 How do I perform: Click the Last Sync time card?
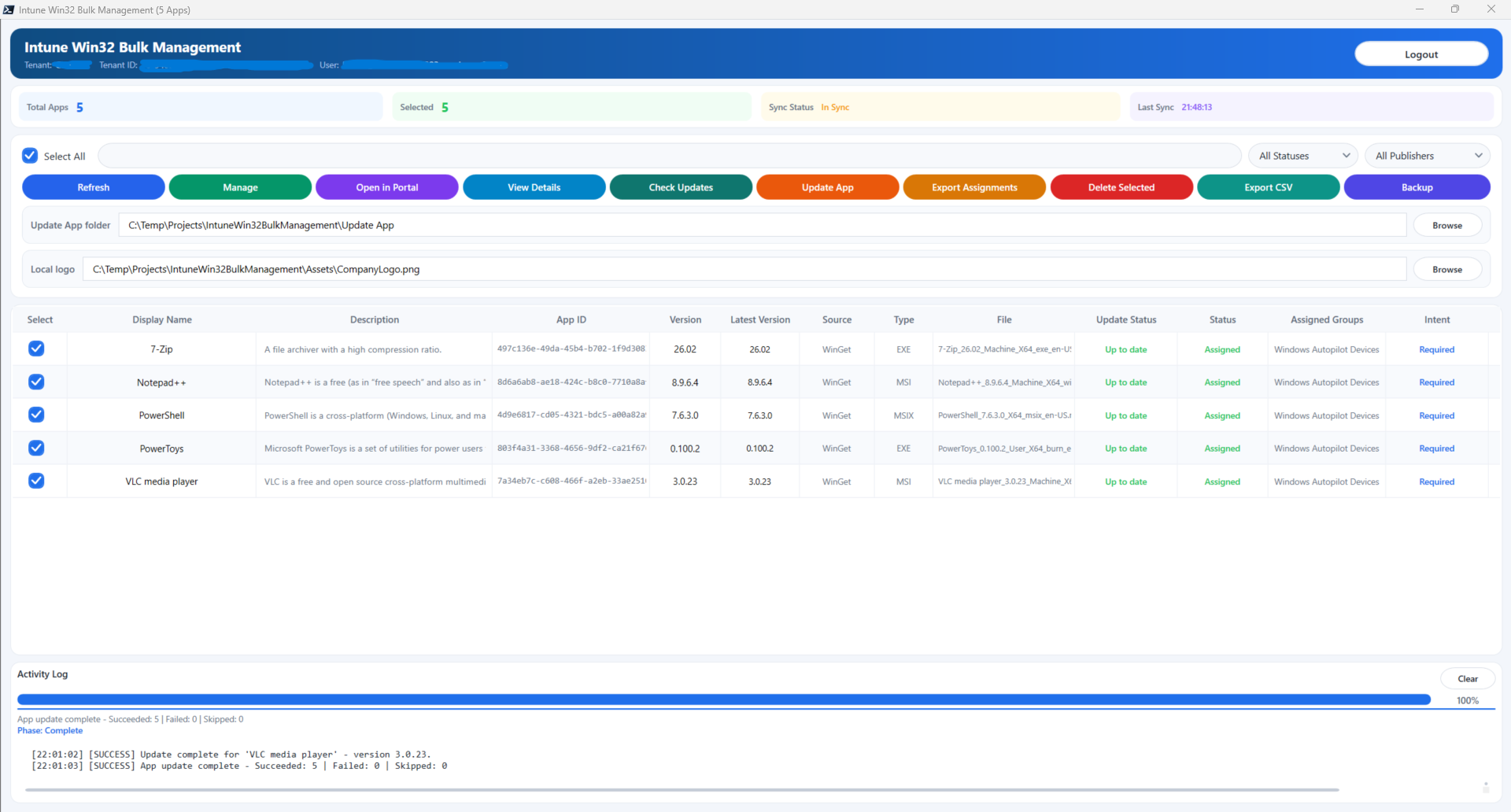tap(1311, 107)
